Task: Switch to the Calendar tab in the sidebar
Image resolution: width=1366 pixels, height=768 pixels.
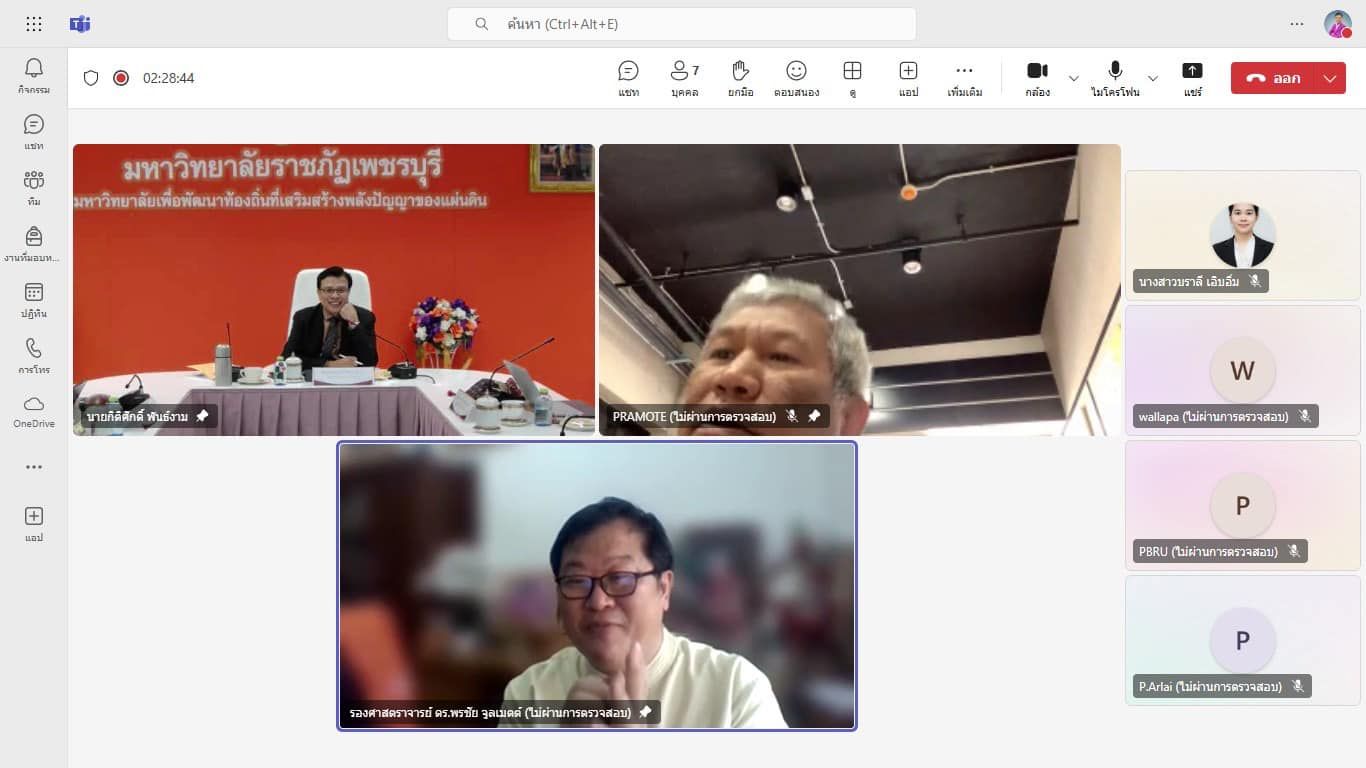Action: [34, 298]
